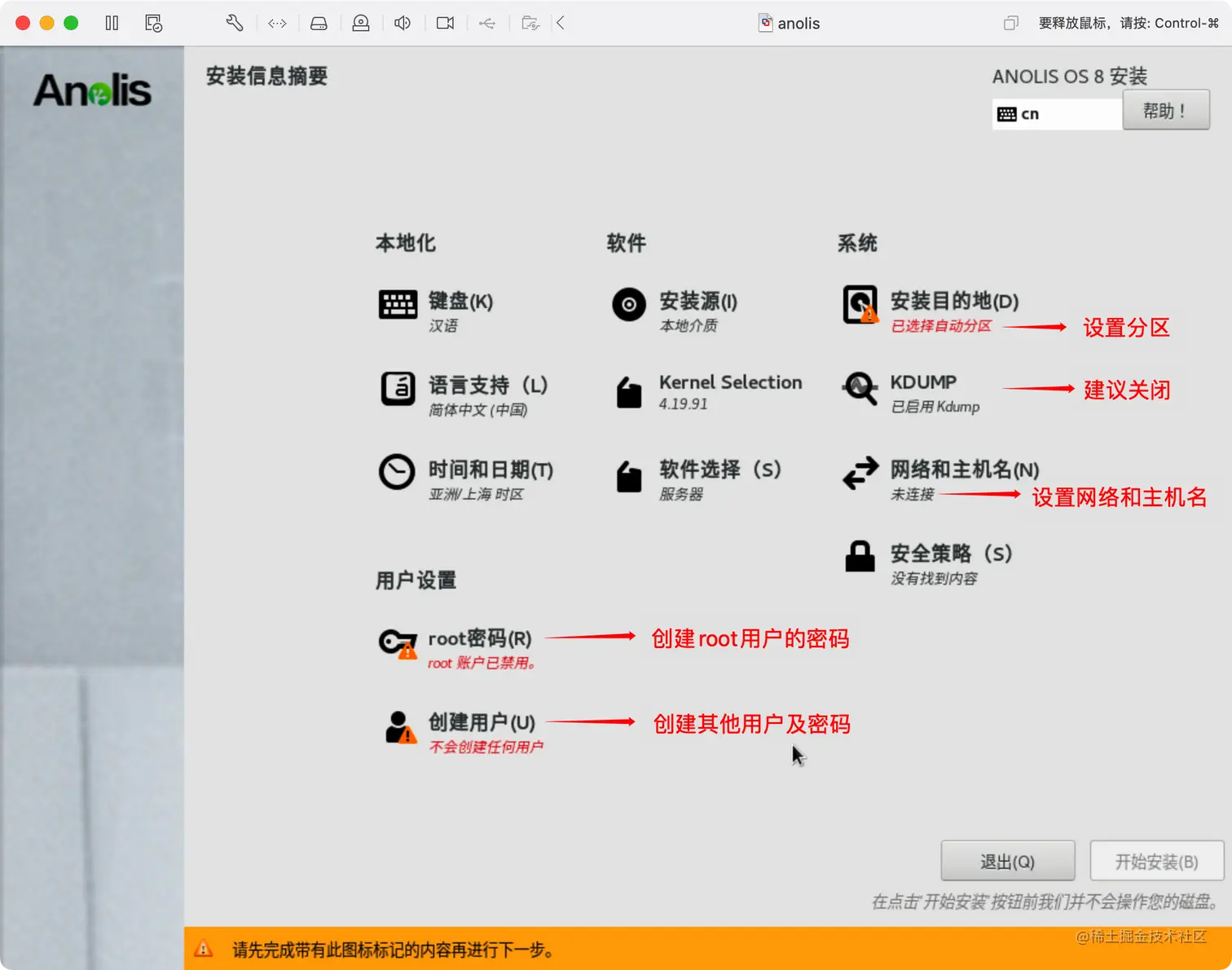Open Kernel Selection label

coord(731,381)
